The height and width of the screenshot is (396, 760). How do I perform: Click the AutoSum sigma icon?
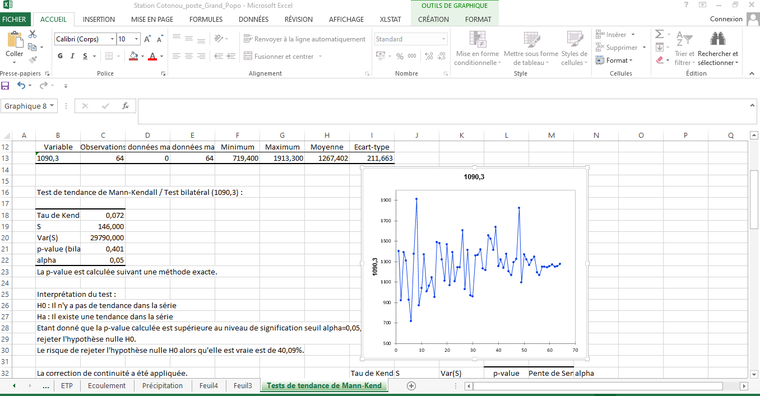(x=660, y=34)
